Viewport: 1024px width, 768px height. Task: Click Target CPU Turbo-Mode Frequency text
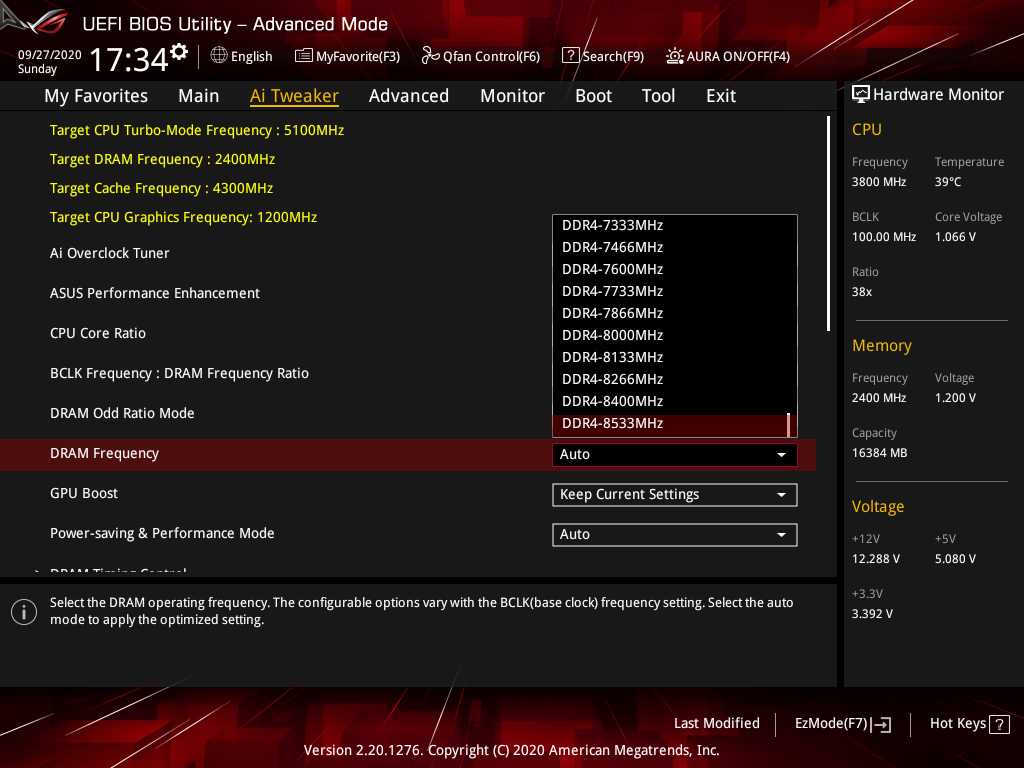pos(197,130)
